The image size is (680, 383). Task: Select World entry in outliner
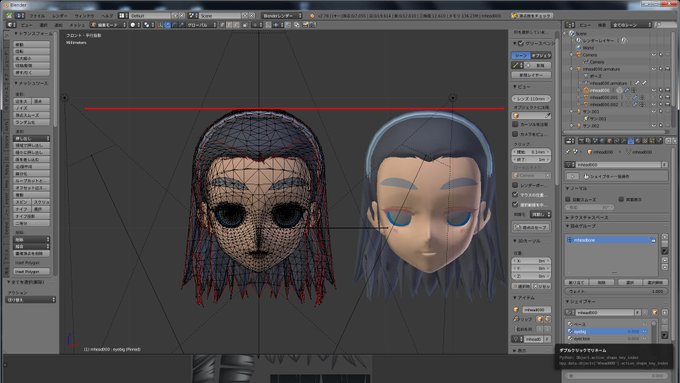(585, 48)
